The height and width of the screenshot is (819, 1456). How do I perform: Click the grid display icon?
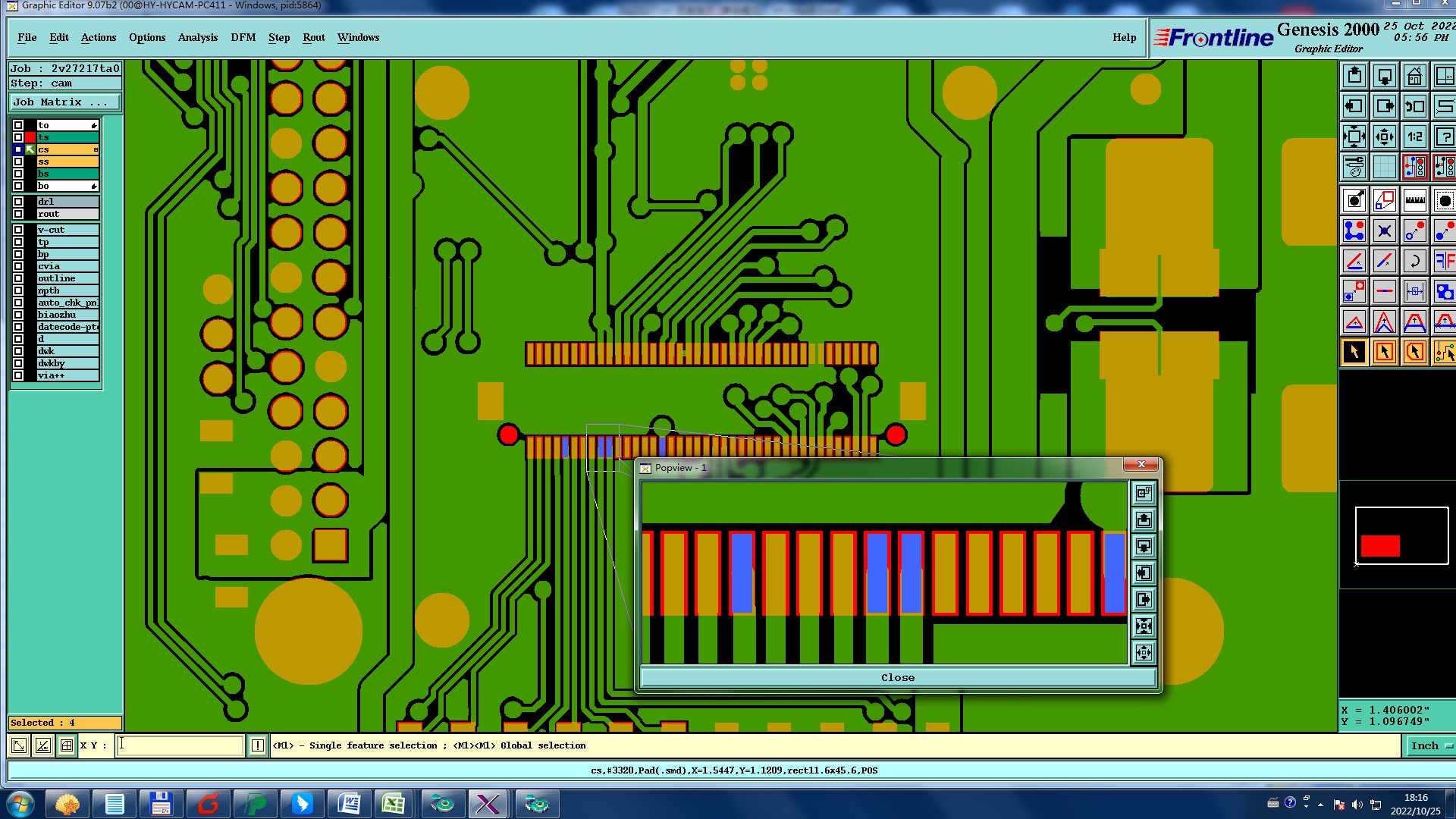coord(1384,167)
